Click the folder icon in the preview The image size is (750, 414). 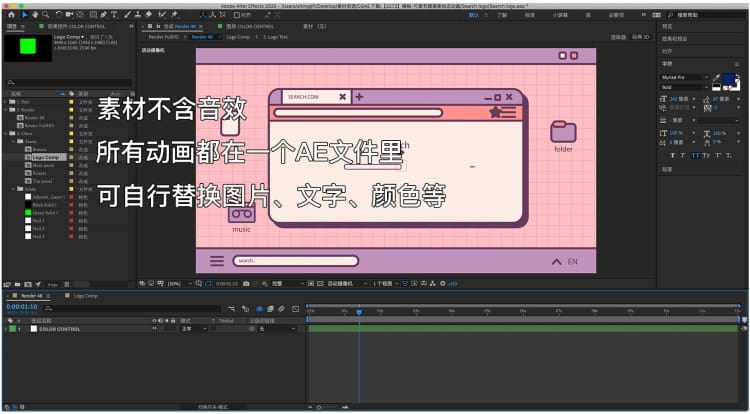pos(563,131)
